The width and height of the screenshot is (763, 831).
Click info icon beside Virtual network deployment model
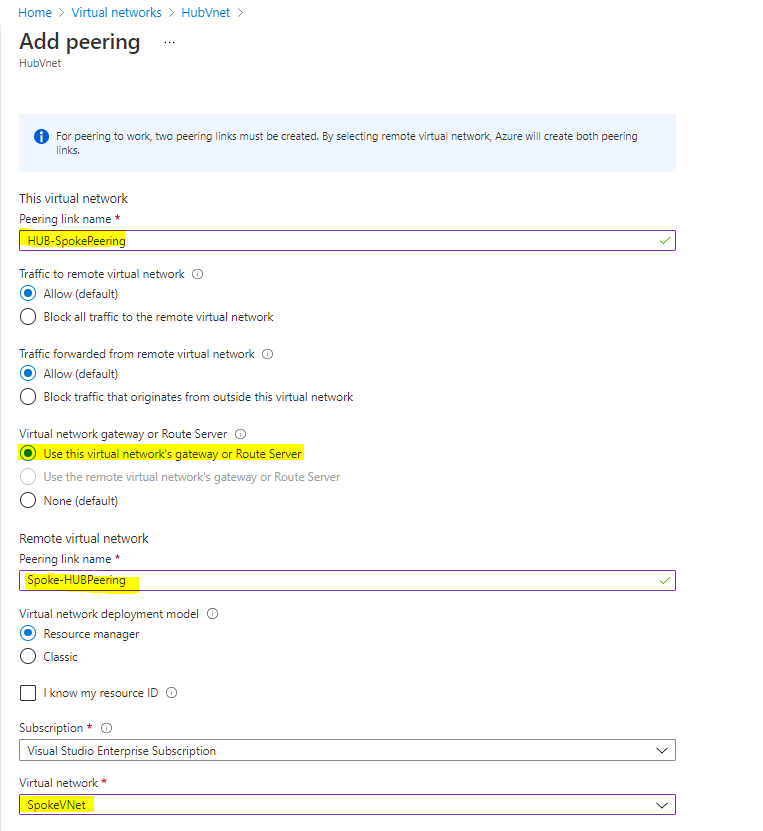[x=212, y=614]
